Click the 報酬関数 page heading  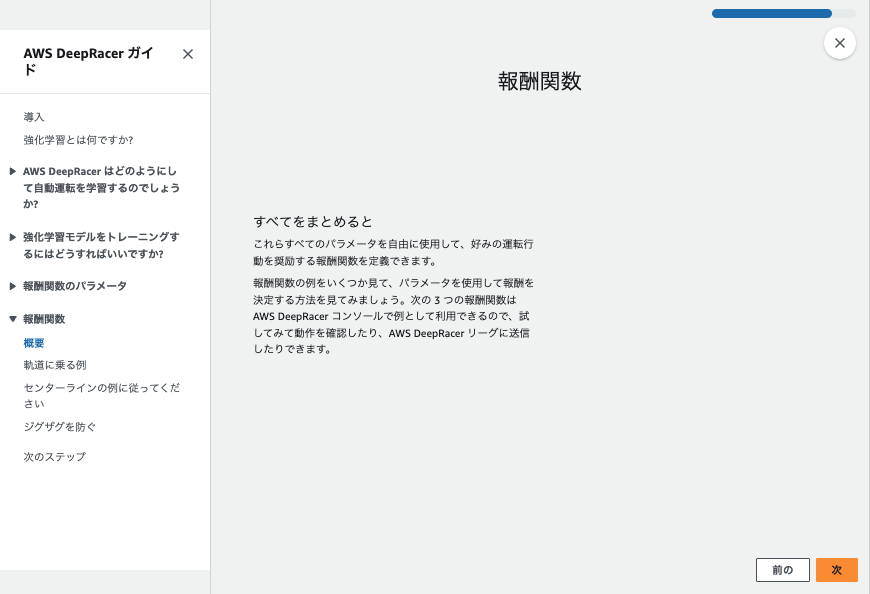(x=539, y=81)
